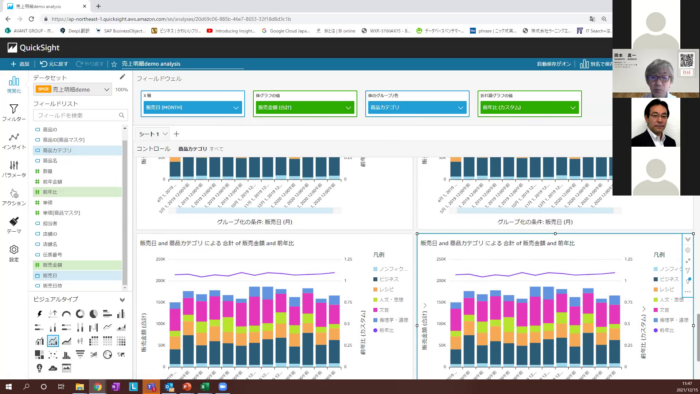Open the Filter (フィルター) panel in sidebar
Screen dimensions: 700x394
point(14,112)
